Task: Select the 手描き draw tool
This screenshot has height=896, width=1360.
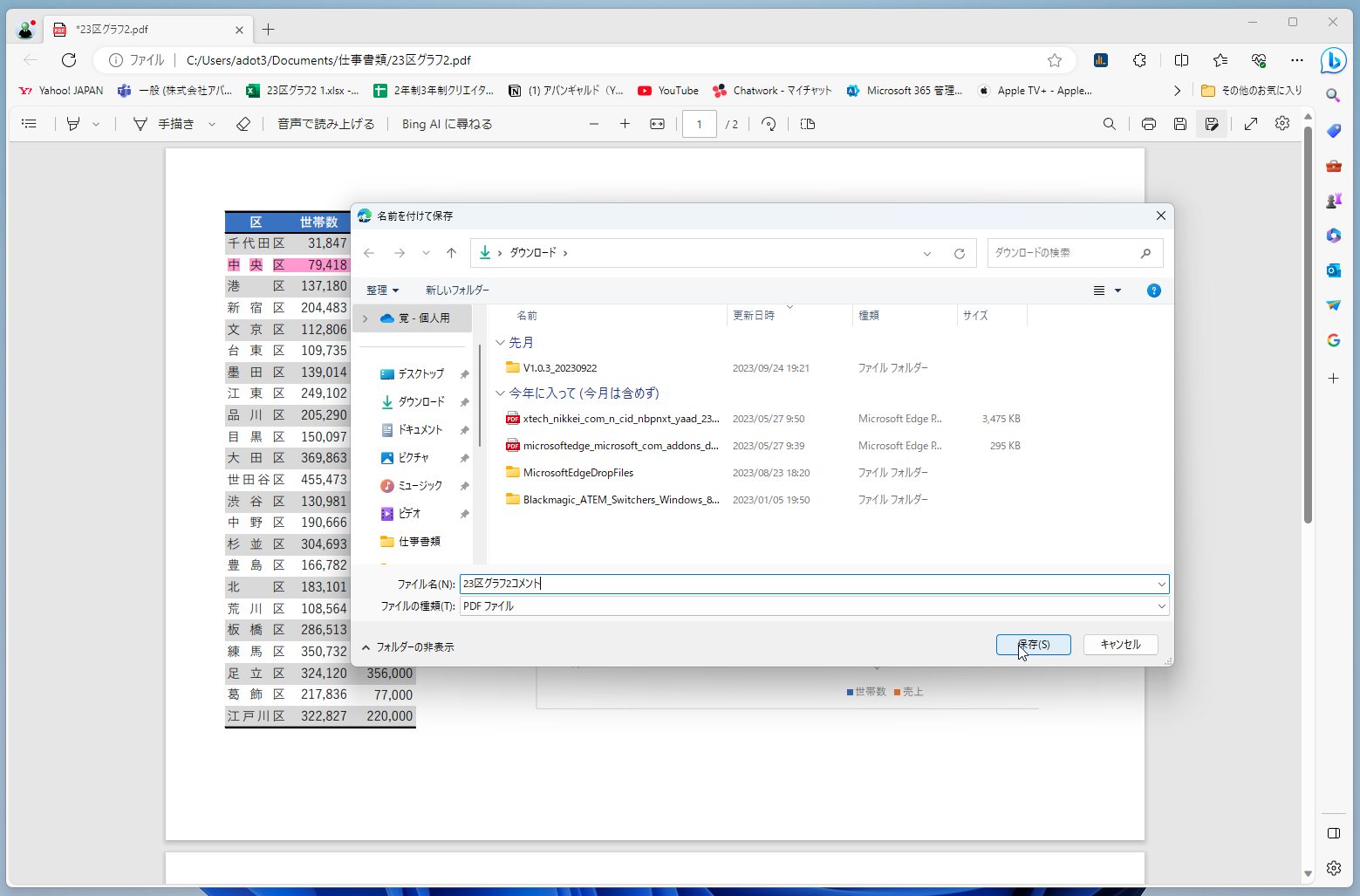Action: (x=165, y=124)
